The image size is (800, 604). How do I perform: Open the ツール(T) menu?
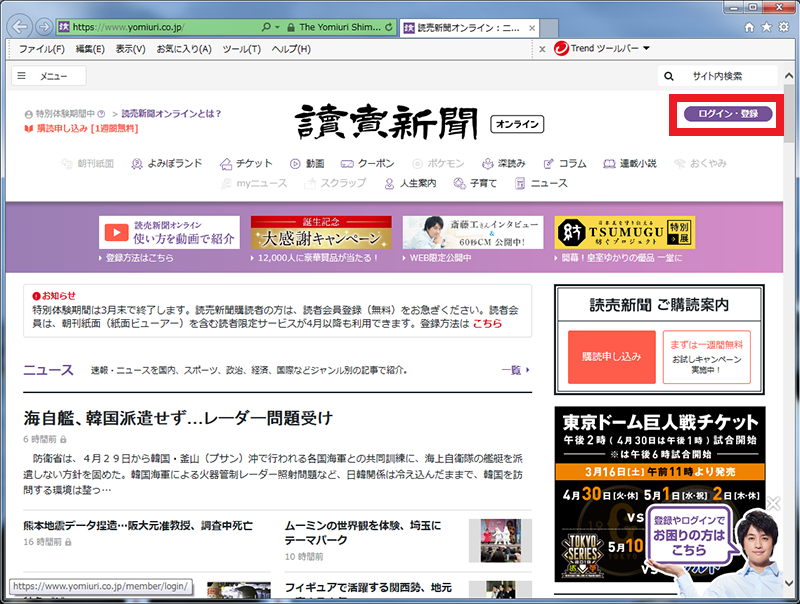tap(241, 49)
